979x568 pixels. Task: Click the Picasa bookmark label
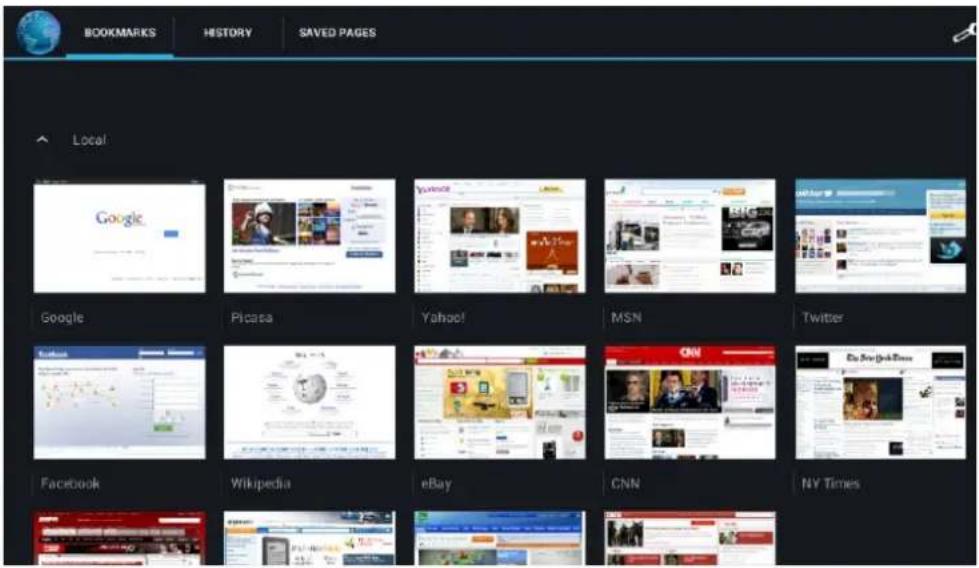coord(252,318)
